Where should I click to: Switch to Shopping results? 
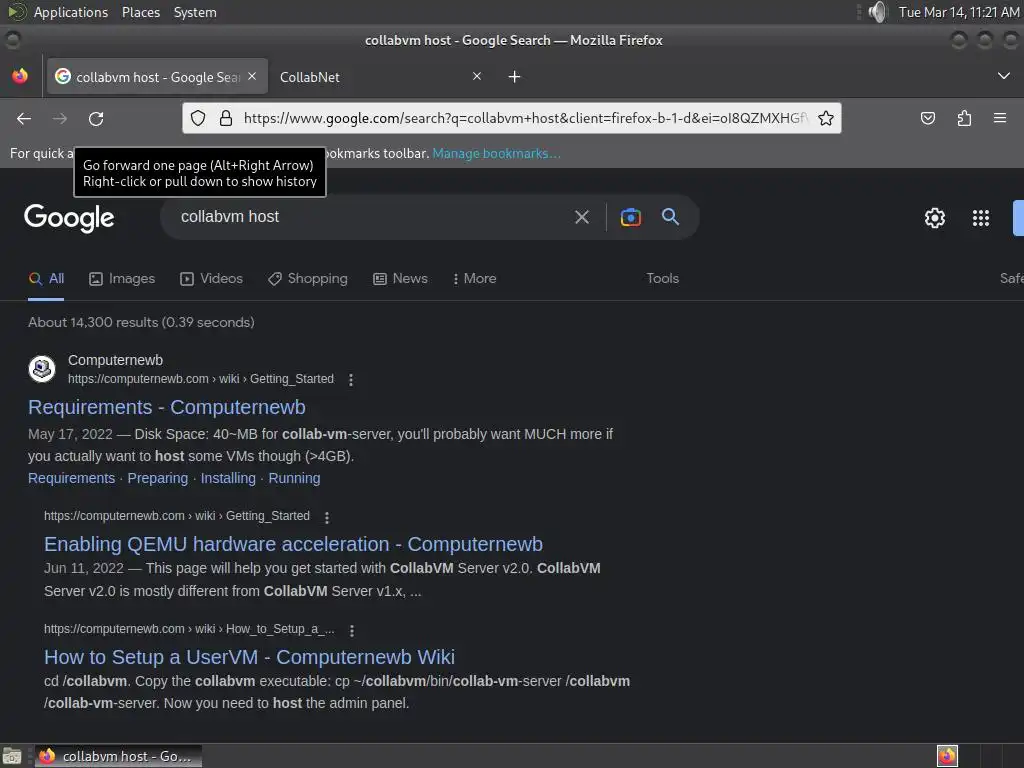click(x=308, y=278)
